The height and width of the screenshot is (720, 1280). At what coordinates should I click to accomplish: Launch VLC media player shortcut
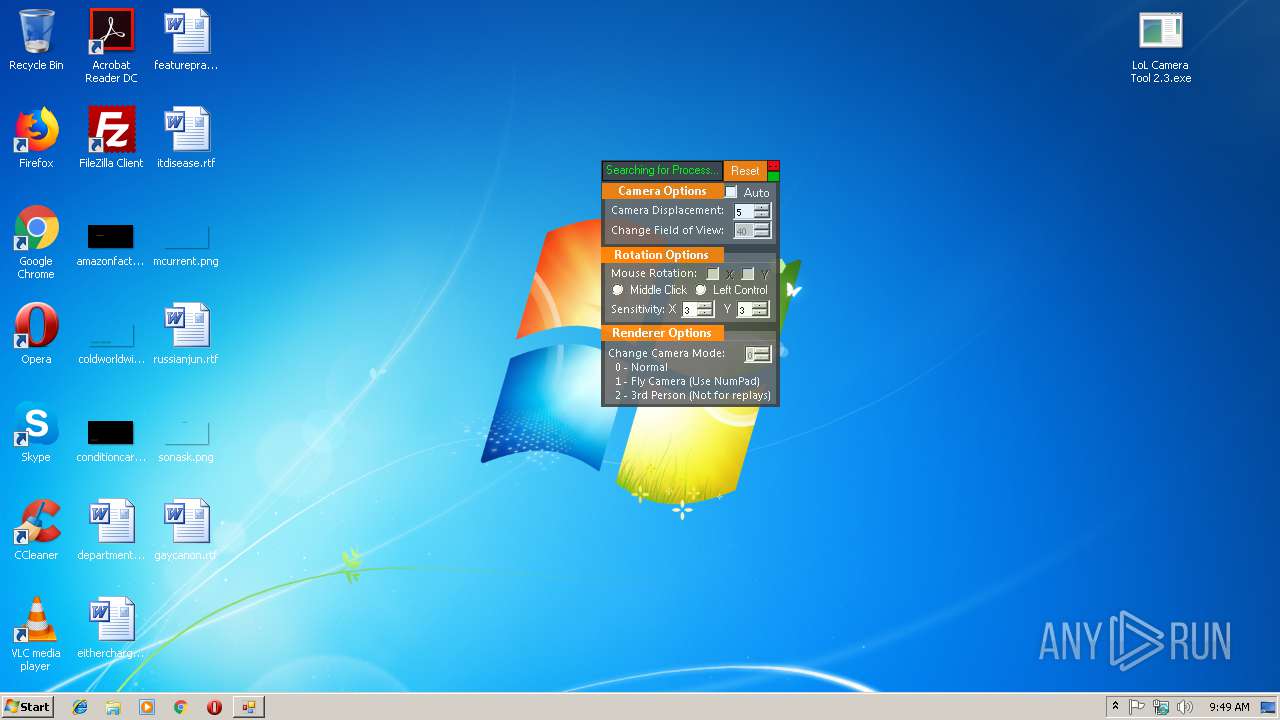[36, 635]
